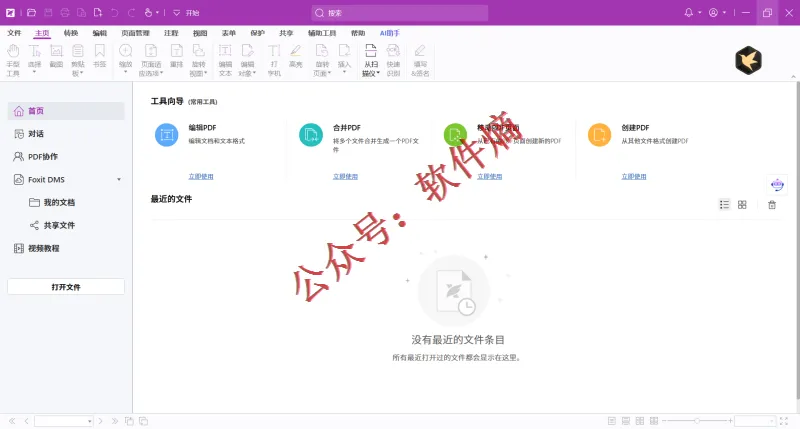Viewport: 800px width, 429px height.
Task: Switch recent files to thumbnail grid view
Action: [x=742, y=205]
